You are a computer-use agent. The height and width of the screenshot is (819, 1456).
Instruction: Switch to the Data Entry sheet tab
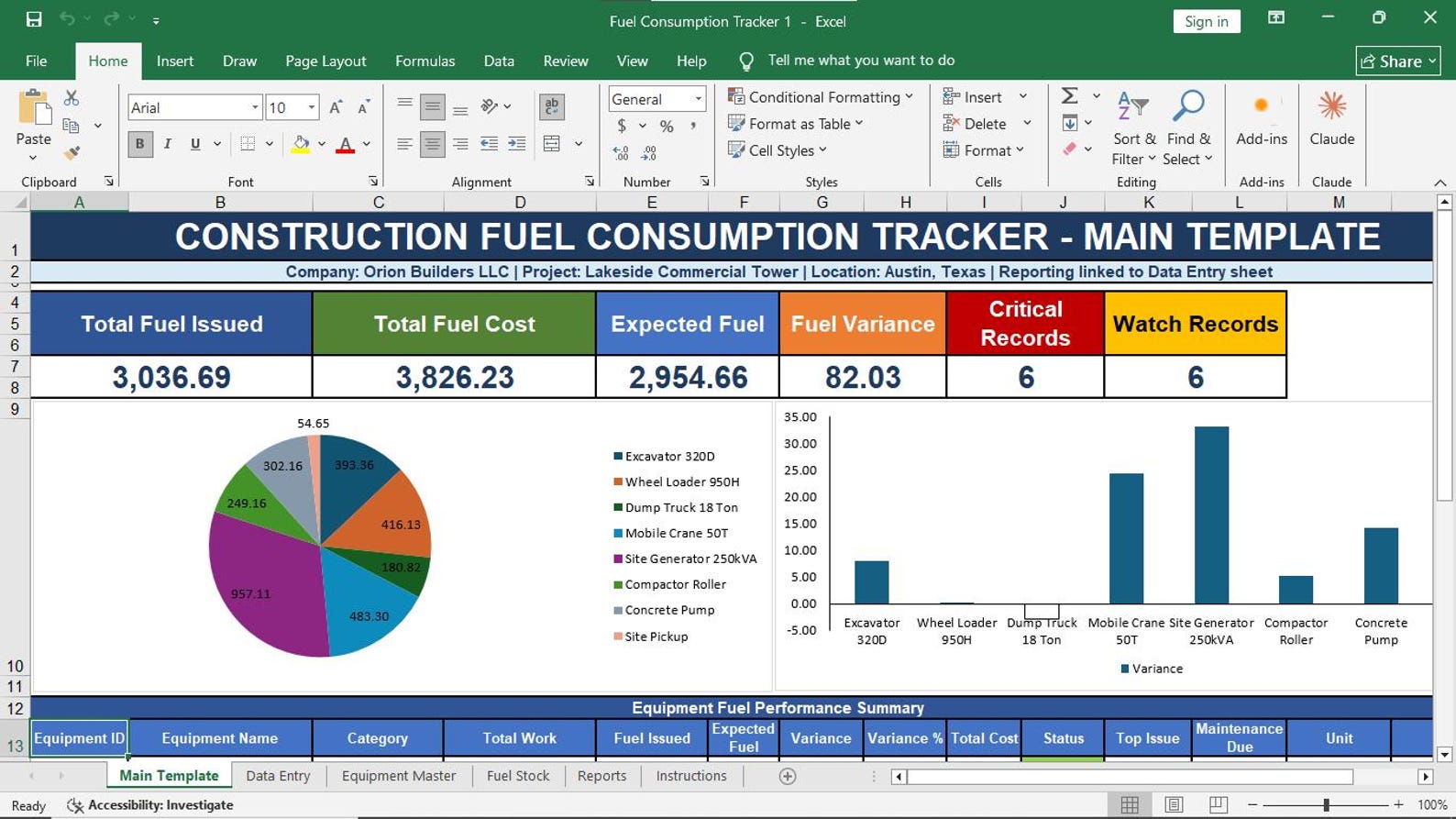tap(278, 776)
